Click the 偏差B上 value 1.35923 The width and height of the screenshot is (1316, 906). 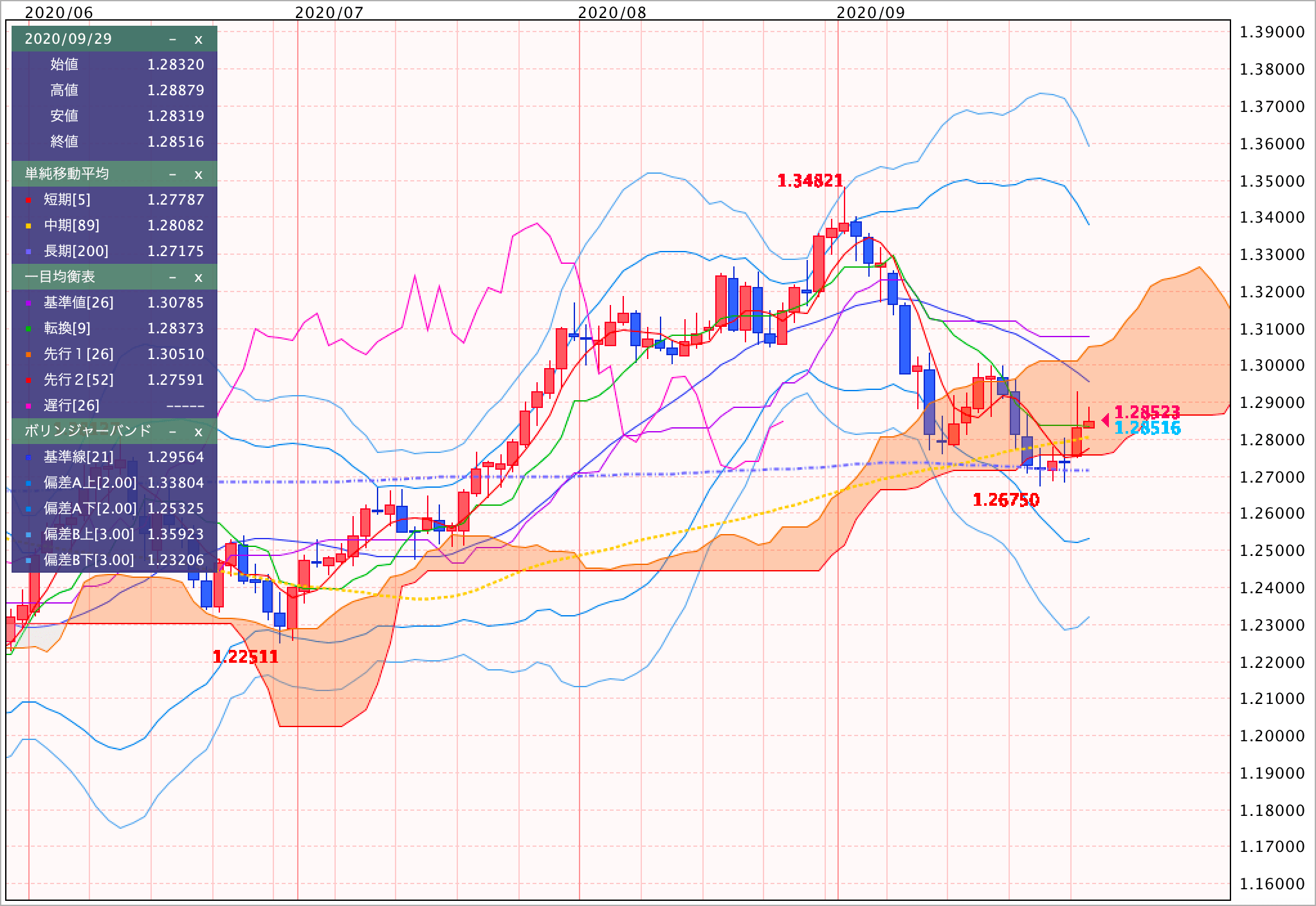[176, 535]
